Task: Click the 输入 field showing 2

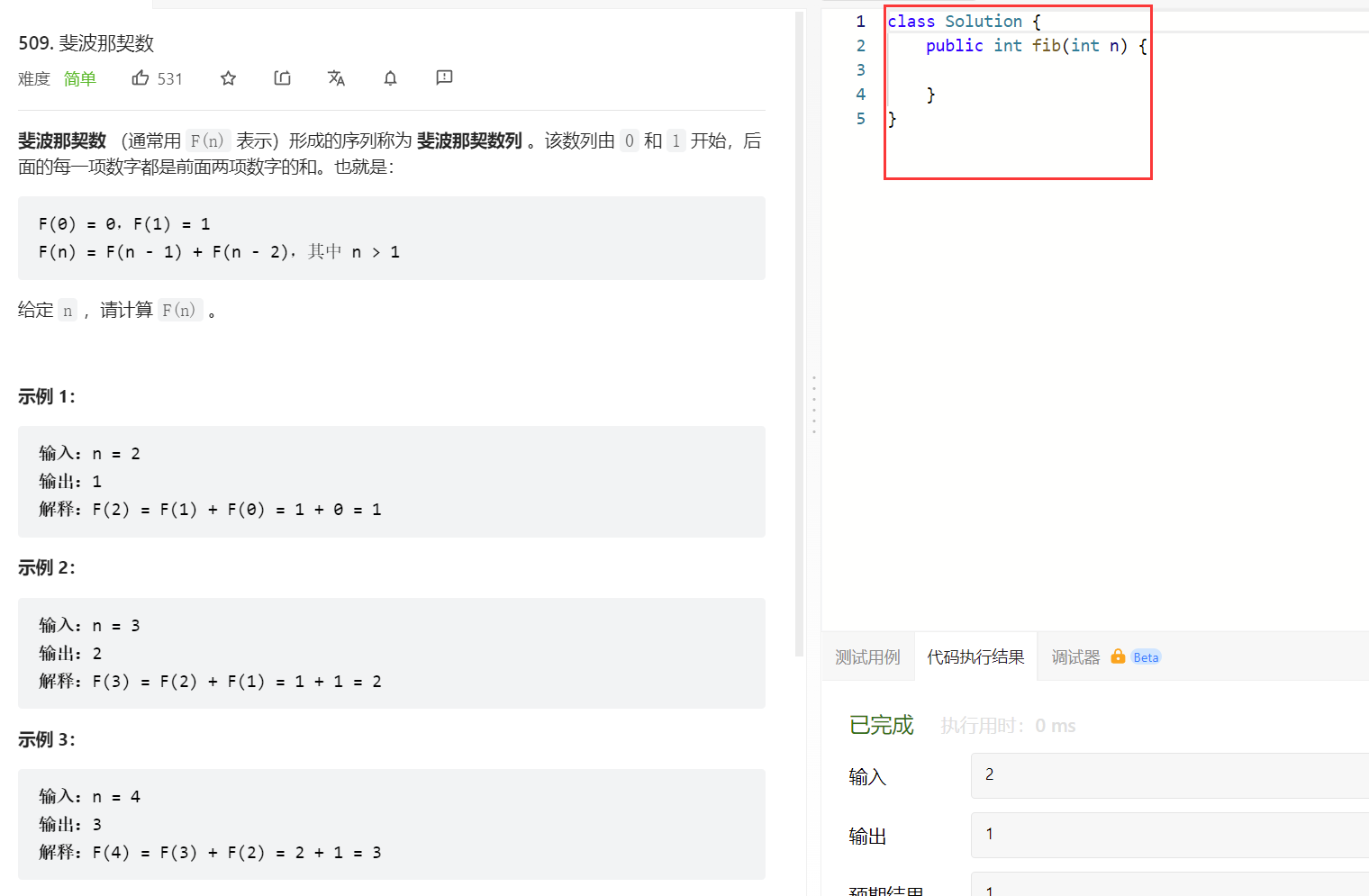Action: 1170,775
